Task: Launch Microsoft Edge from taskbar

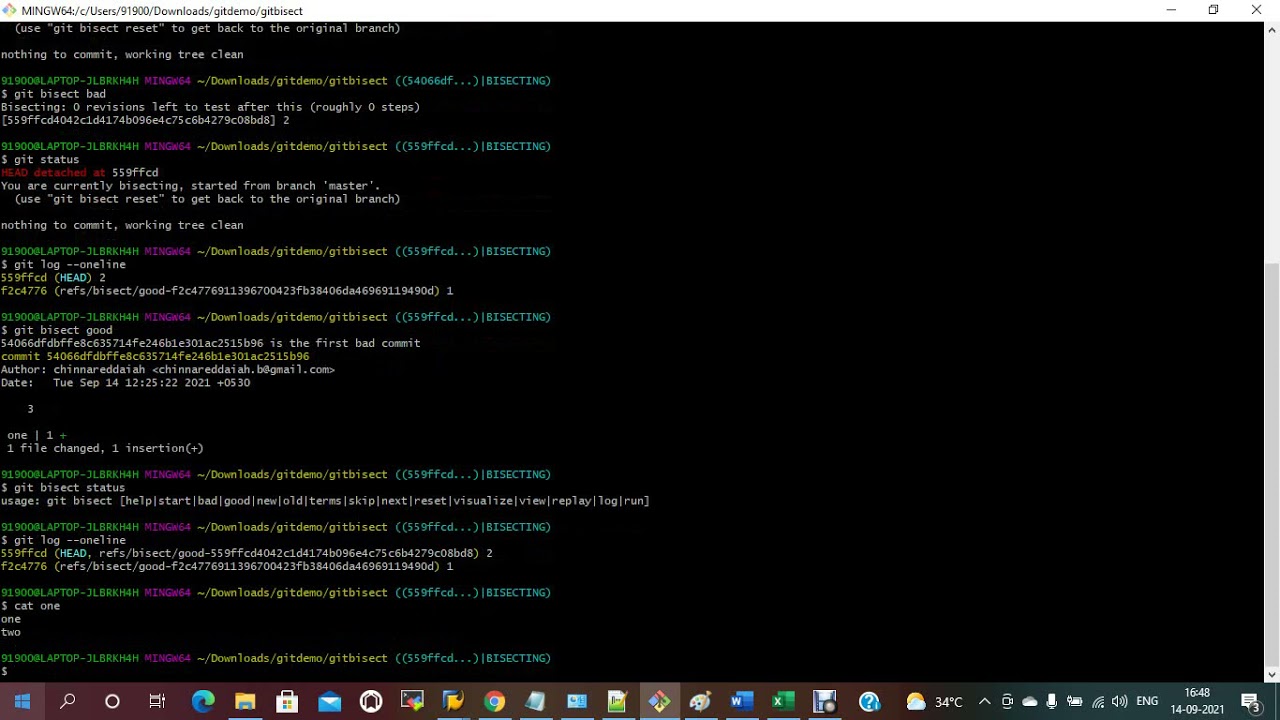Action: pos(203,701)
